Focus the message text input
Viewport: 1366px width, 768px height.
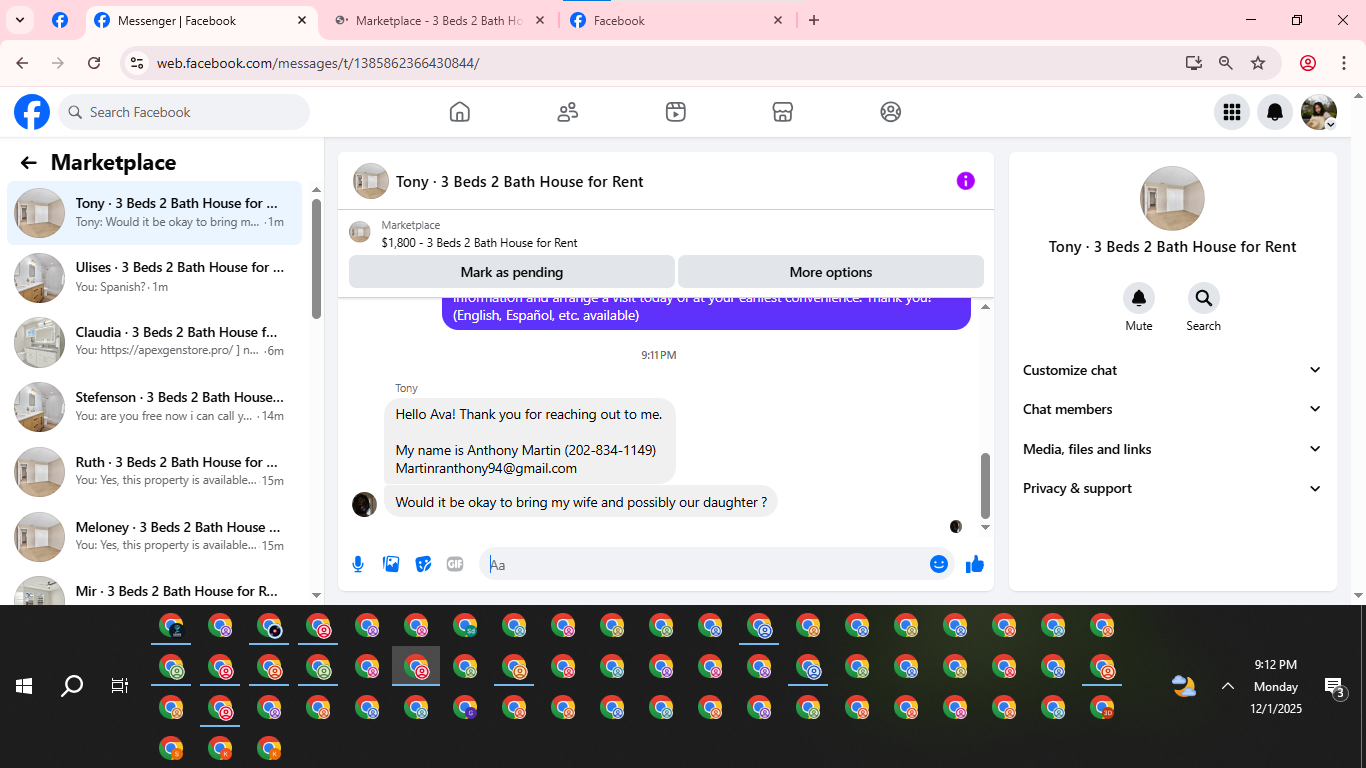(x=706, y=564)
